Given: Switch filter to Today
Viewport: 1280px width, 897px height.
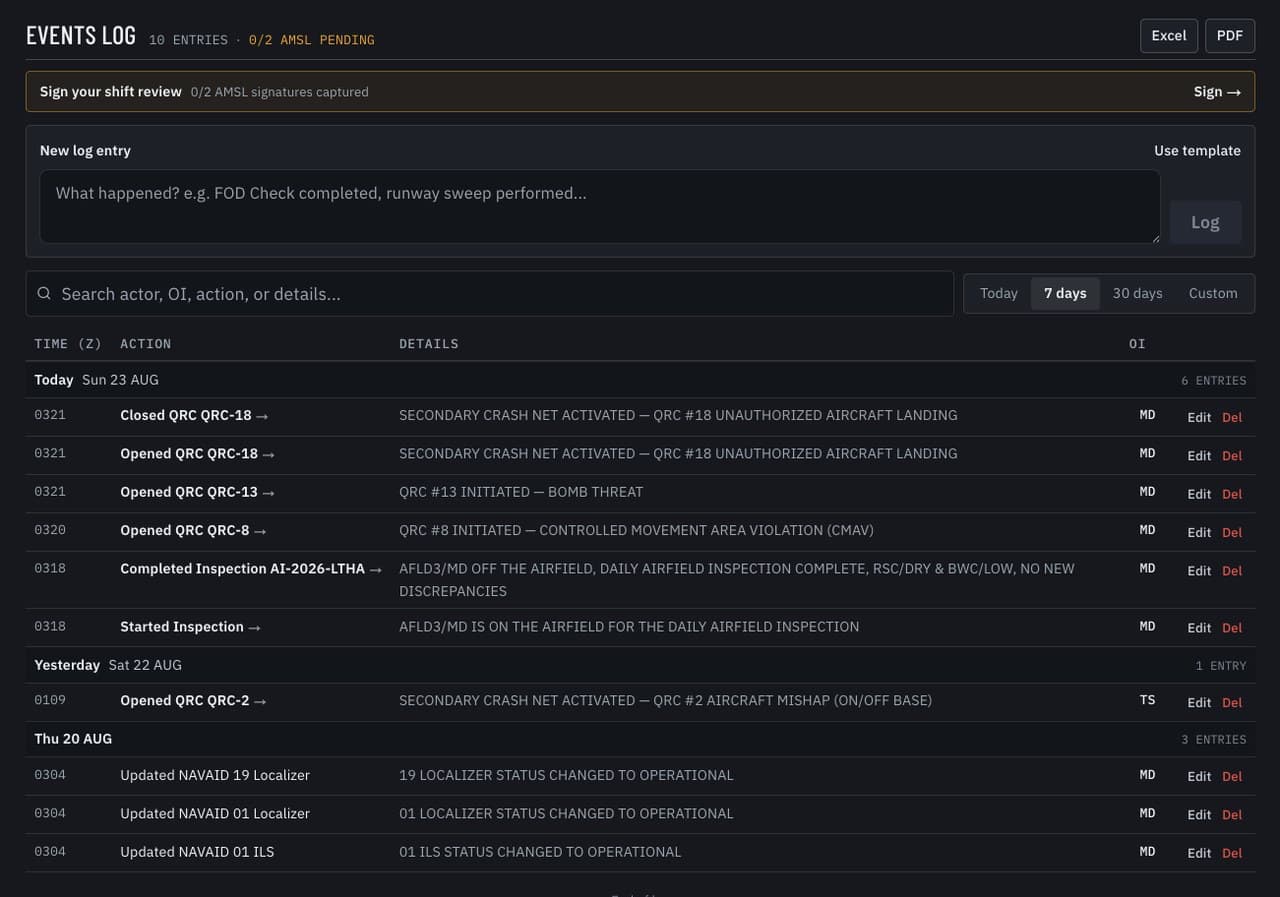Looking at the screenshot, I should (998, 293).
